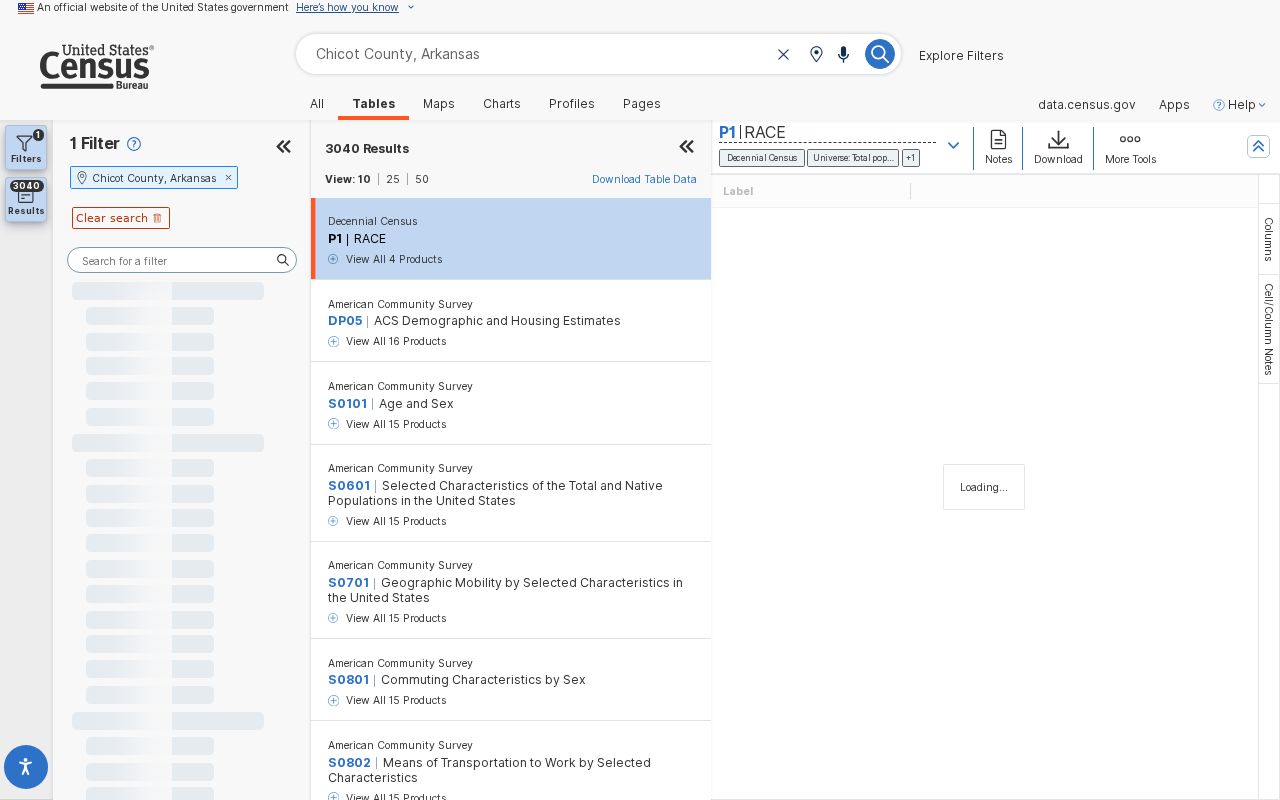Open the Help dropdown menu
Image resolution: width=1280 pixels, height=800 pixels.
pos(1240,104)
